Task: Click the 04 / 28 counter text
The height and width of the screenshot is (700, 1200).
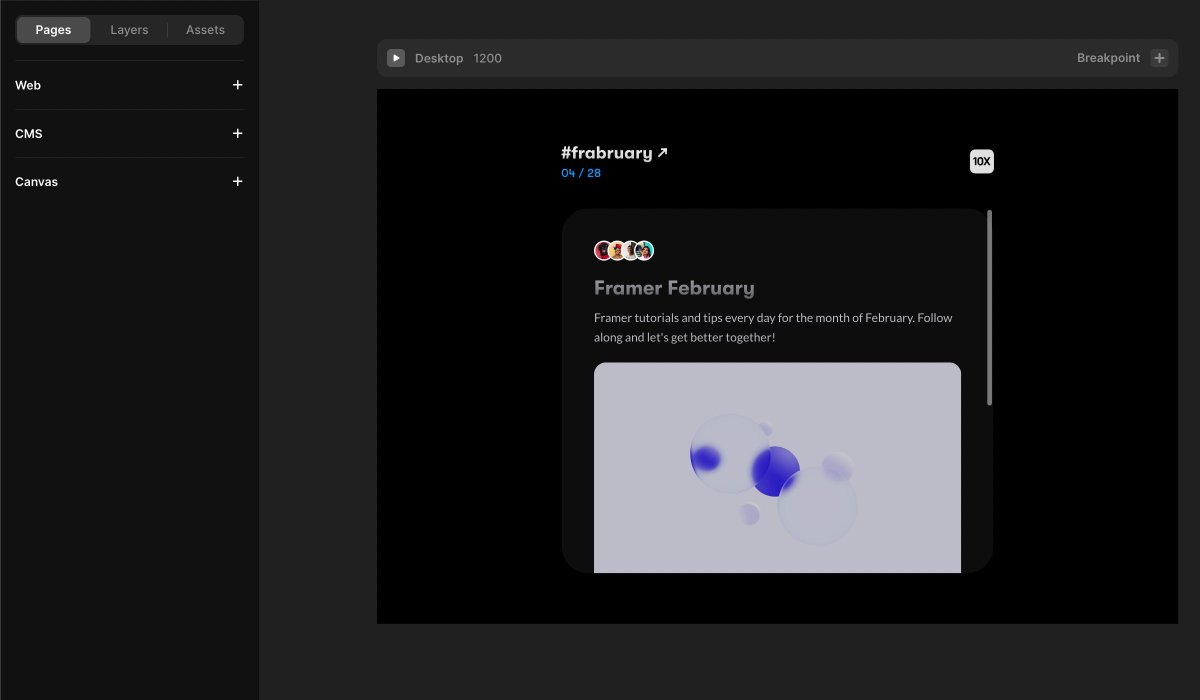Action: point(581,173)
